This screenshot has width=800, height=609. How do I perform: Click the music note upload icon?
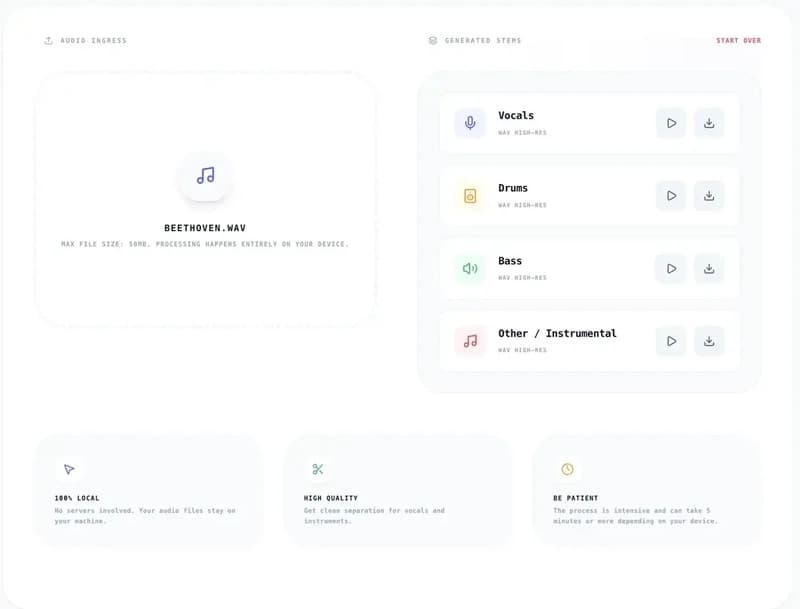tap(206, 176)
